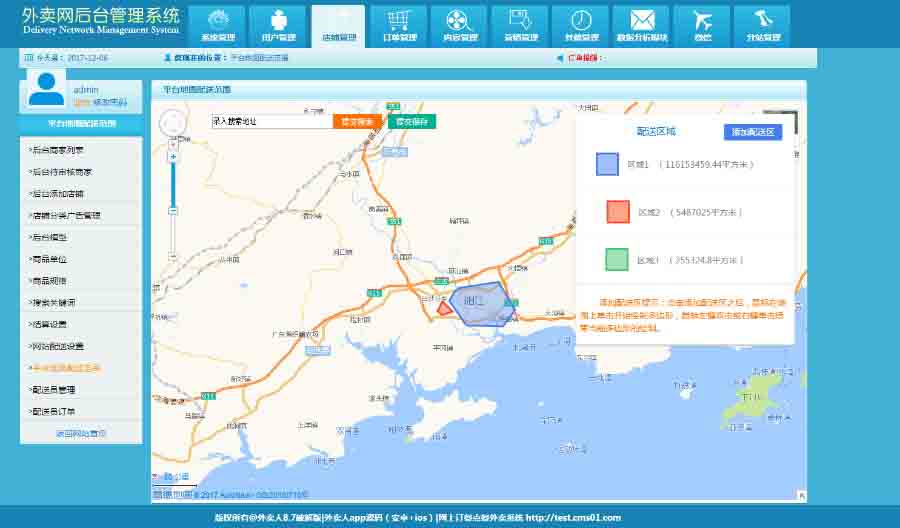This screenshot has width=900, height=528.
Task: Click the airplane icon in top navigation
Action: click(702, 26)
